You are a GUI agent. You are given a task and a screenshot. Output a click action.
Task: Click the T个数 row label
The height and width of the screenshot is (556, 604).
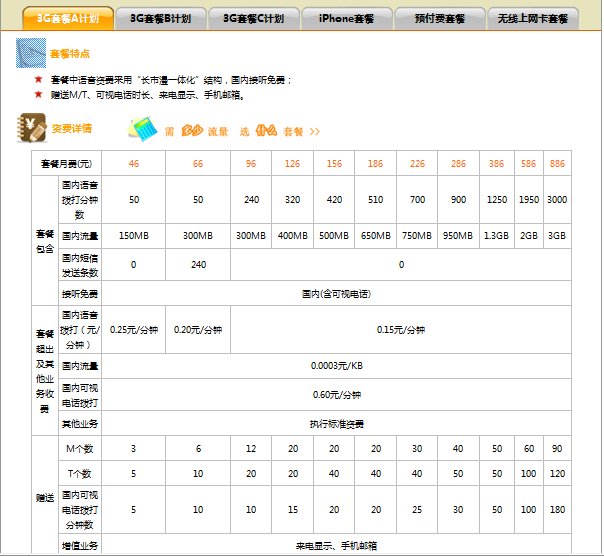[x=80, y=473]
